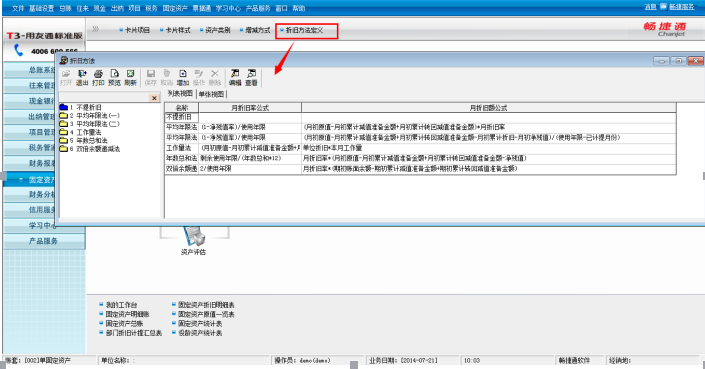Screen dimensions: 705x369
Task: Click the 编辑 (edit) toolbar icon
Action: click(x=235, y=77)
